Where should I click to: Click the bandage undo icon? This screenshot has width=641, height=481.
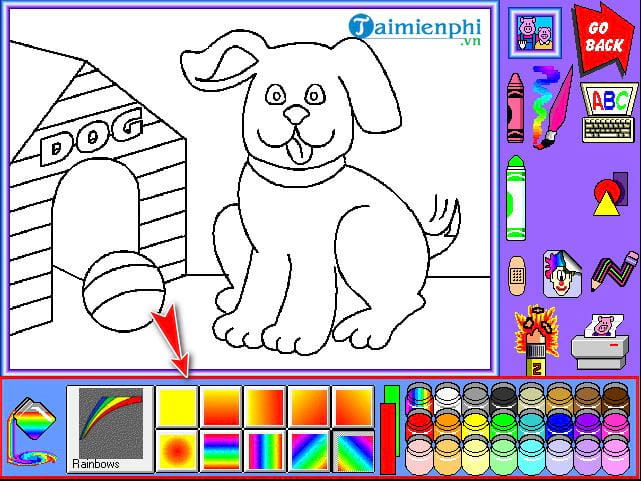click(x=516, y=271)
